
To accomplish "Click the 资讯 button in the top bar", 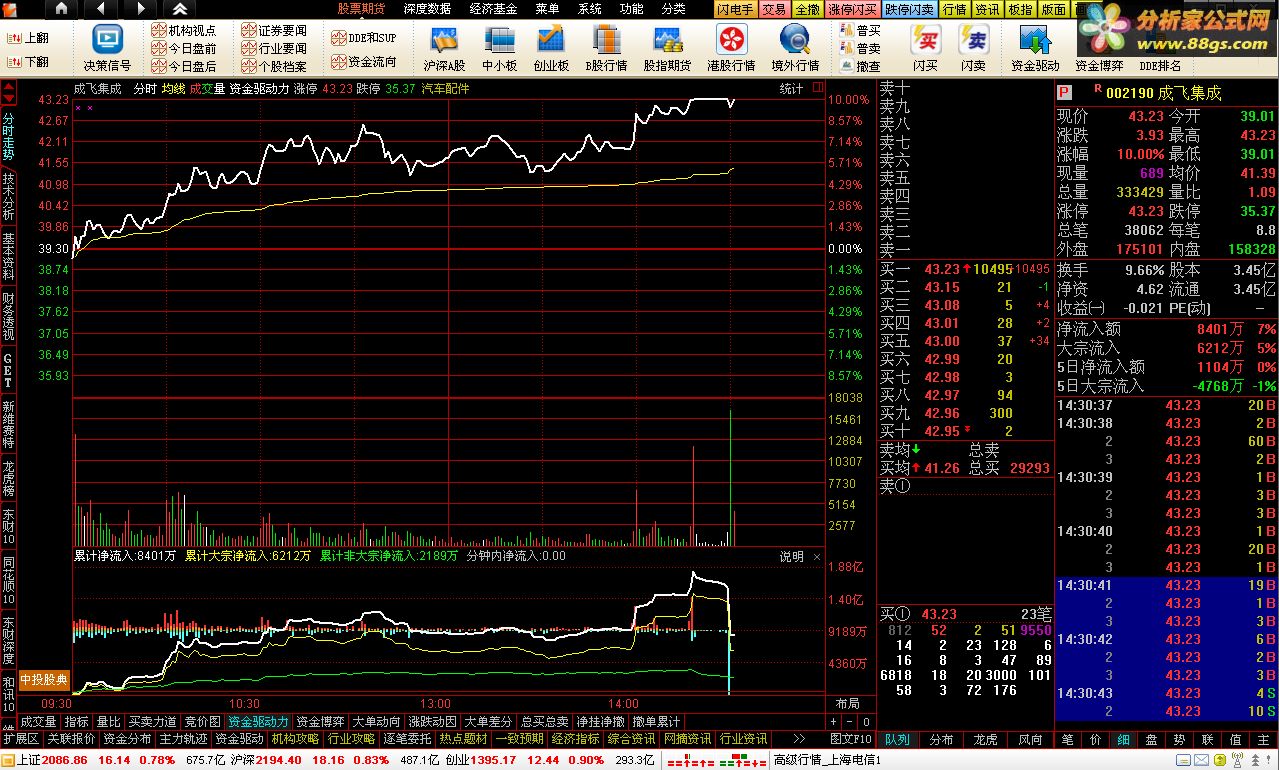I will (x=987, y=9).
